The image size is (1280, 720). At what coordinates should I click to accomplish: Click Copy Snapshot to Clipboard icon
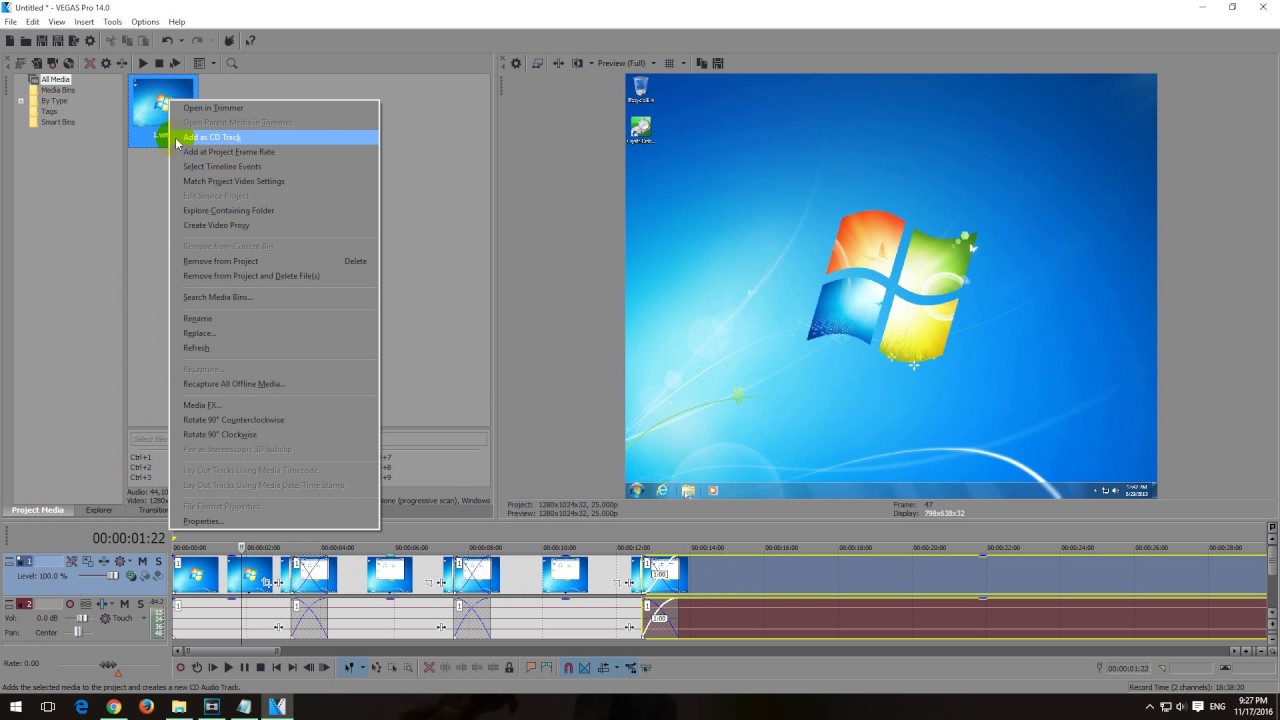click(x=701, y=63)
